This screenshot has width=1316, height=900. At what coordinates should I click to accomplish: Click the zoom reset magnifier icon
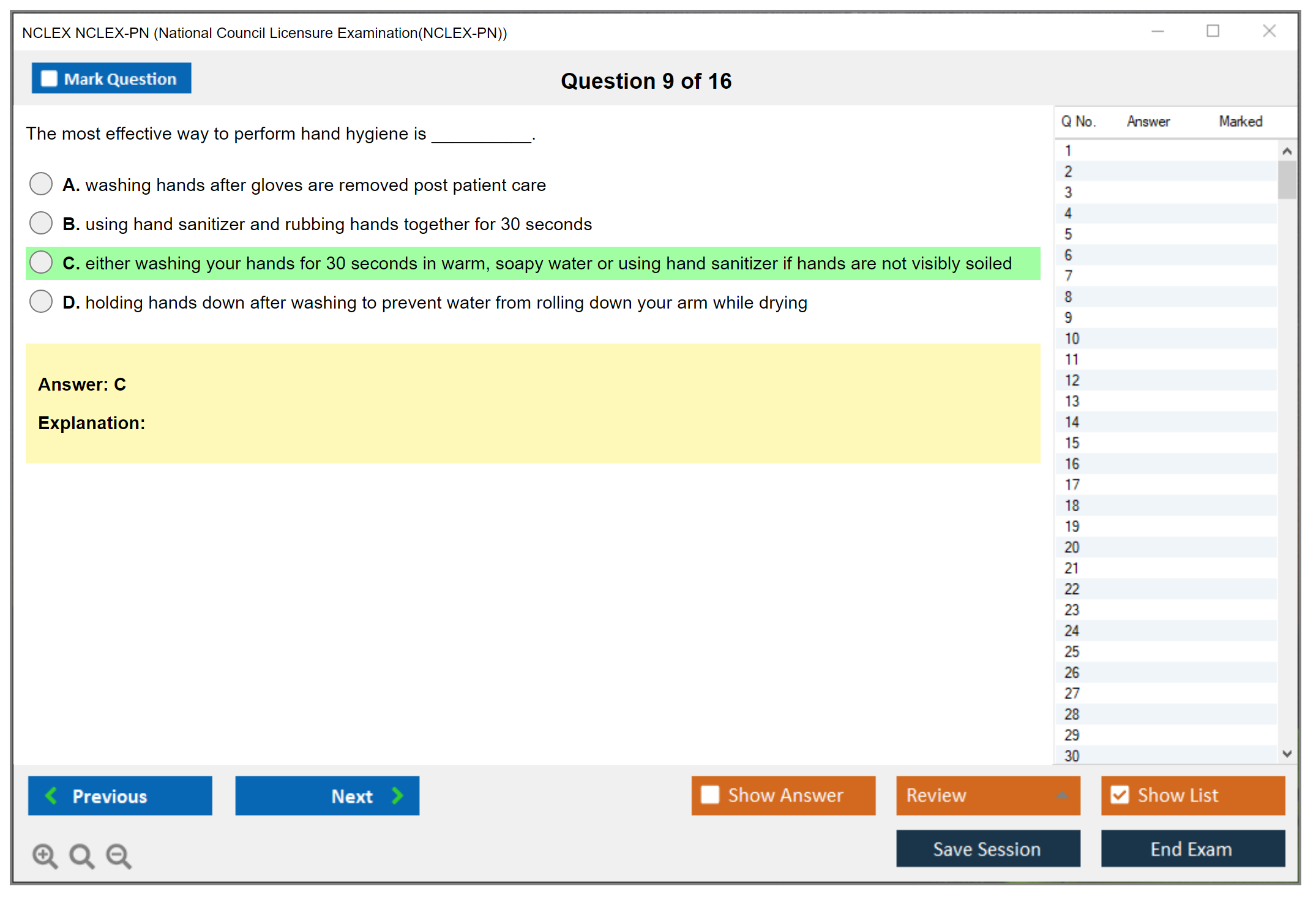click(x=81, y=855)
